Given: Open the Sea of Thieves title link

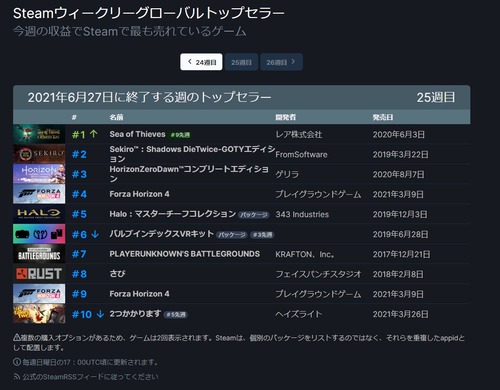Looking at the screenshot, I should [137, 134].
